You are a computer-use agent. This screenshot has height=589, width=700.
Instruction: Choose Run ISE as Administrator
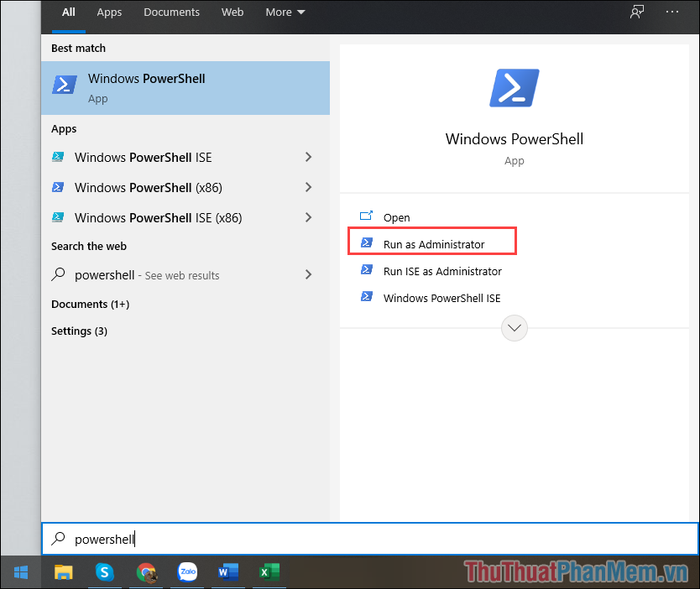pos(442,272)
